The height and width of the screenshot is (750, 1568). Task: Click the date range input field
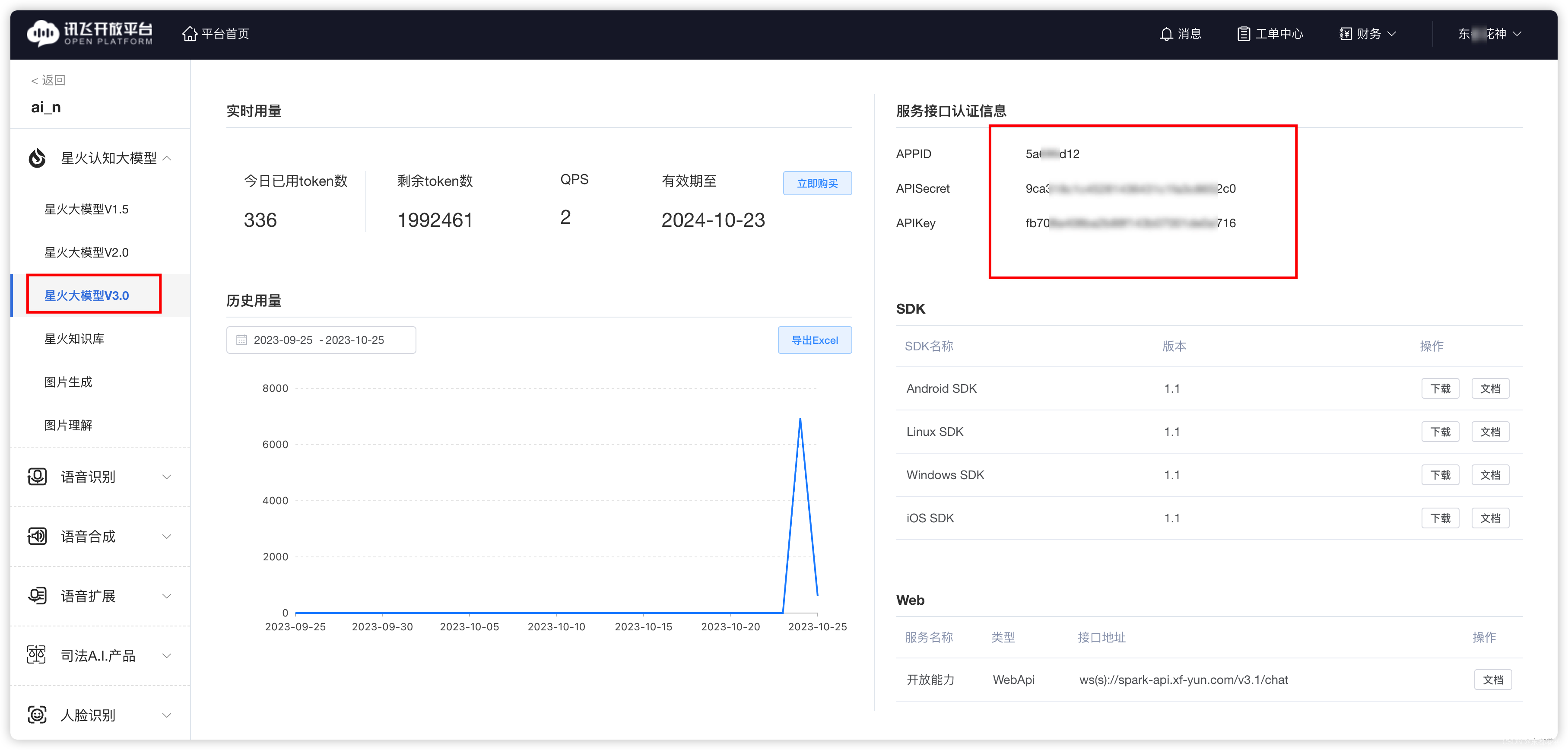click(x=321, y=340)
